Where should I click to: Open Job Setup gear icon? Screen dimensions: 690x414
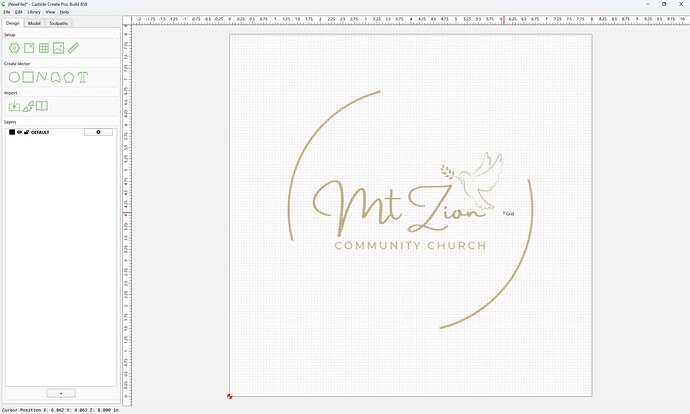(x=14, y=48)
